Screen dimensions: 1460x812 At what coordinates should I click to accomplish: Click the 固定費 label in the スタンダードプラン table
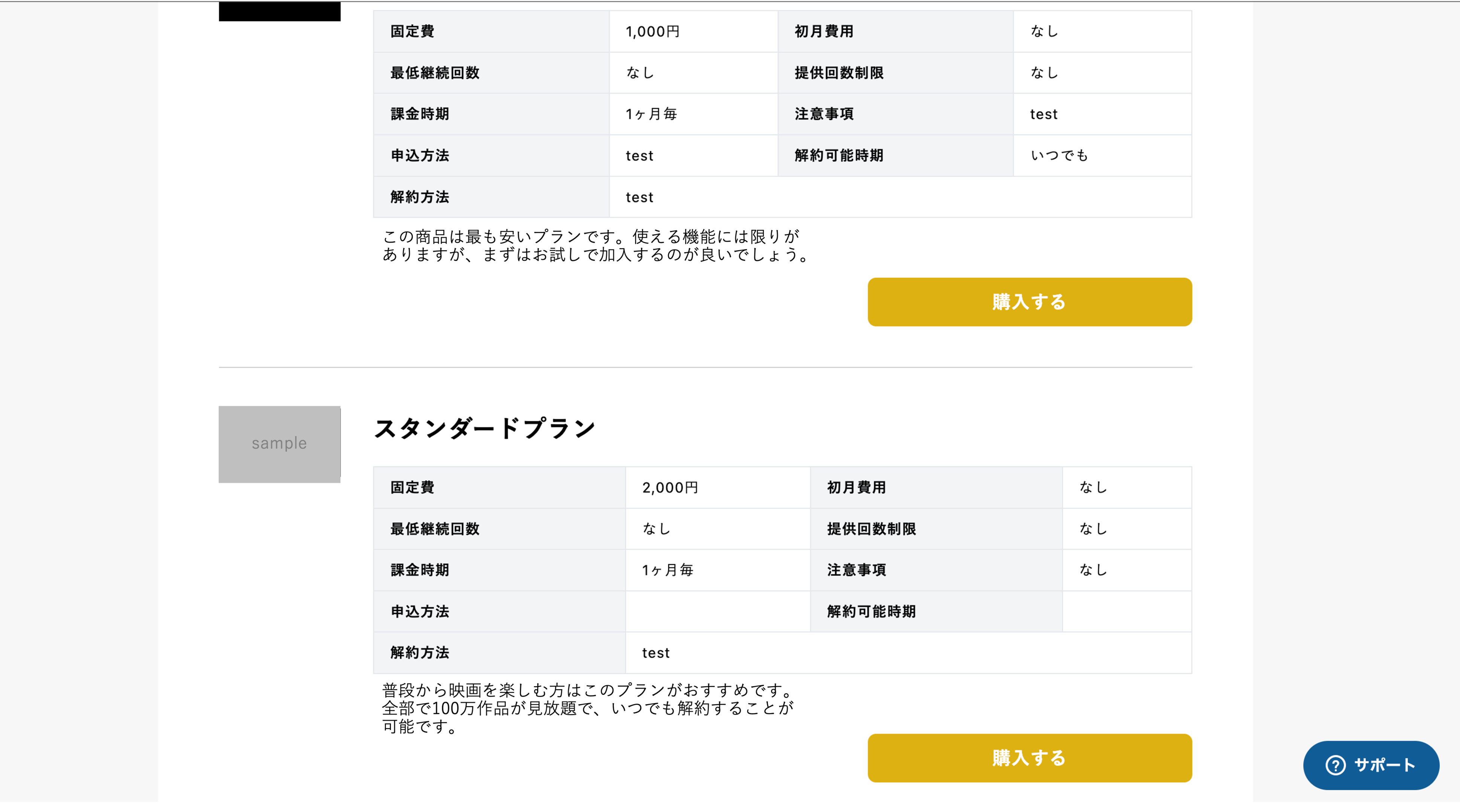tap(412, 487)
